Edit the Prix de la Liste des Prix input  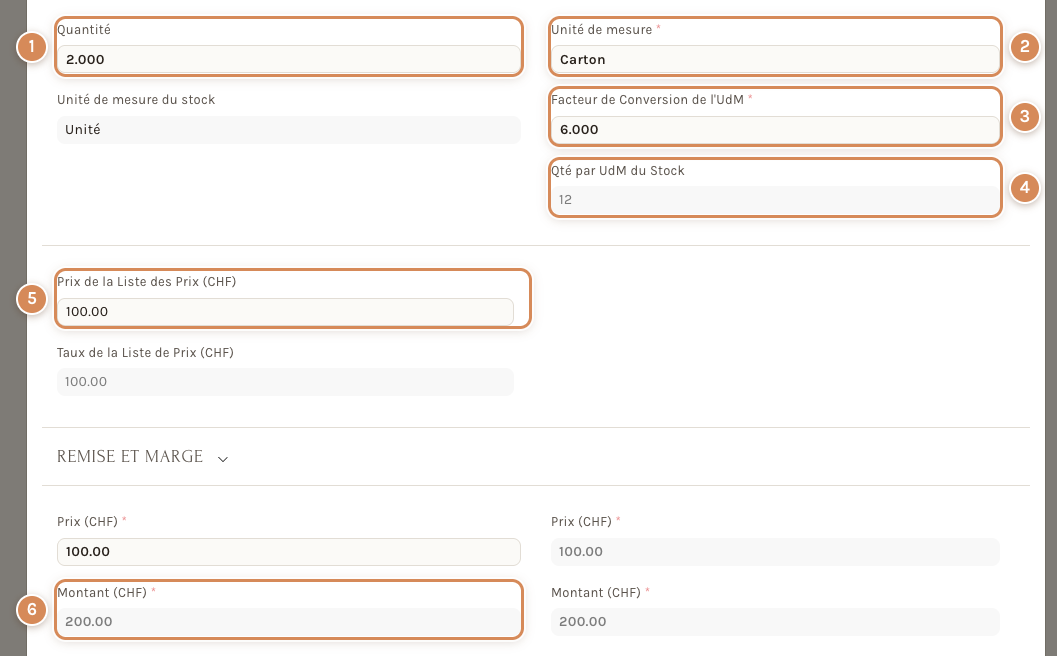pyautogui.click(x=285, y=311)
